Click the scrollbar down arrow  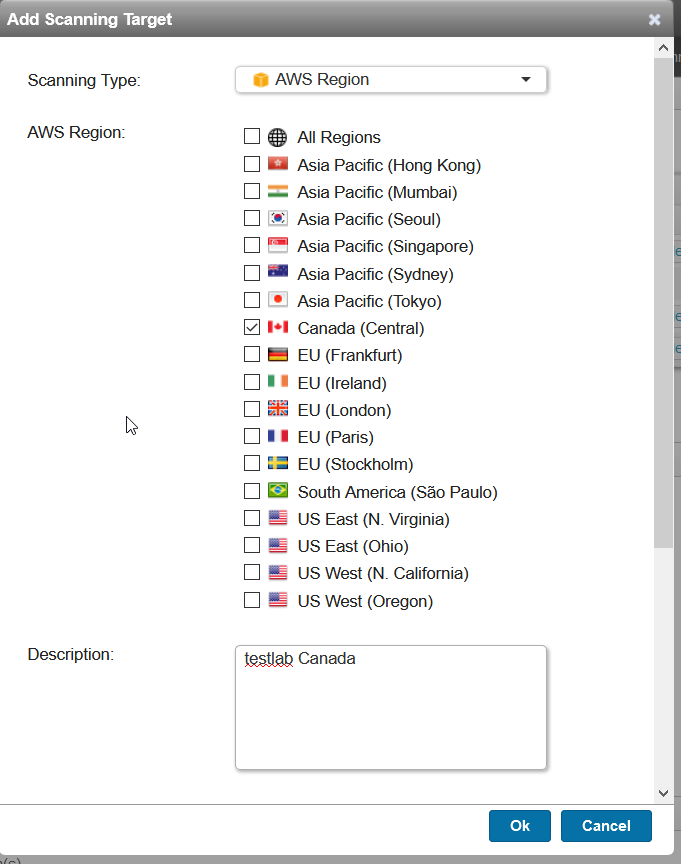tap(663, 792)
